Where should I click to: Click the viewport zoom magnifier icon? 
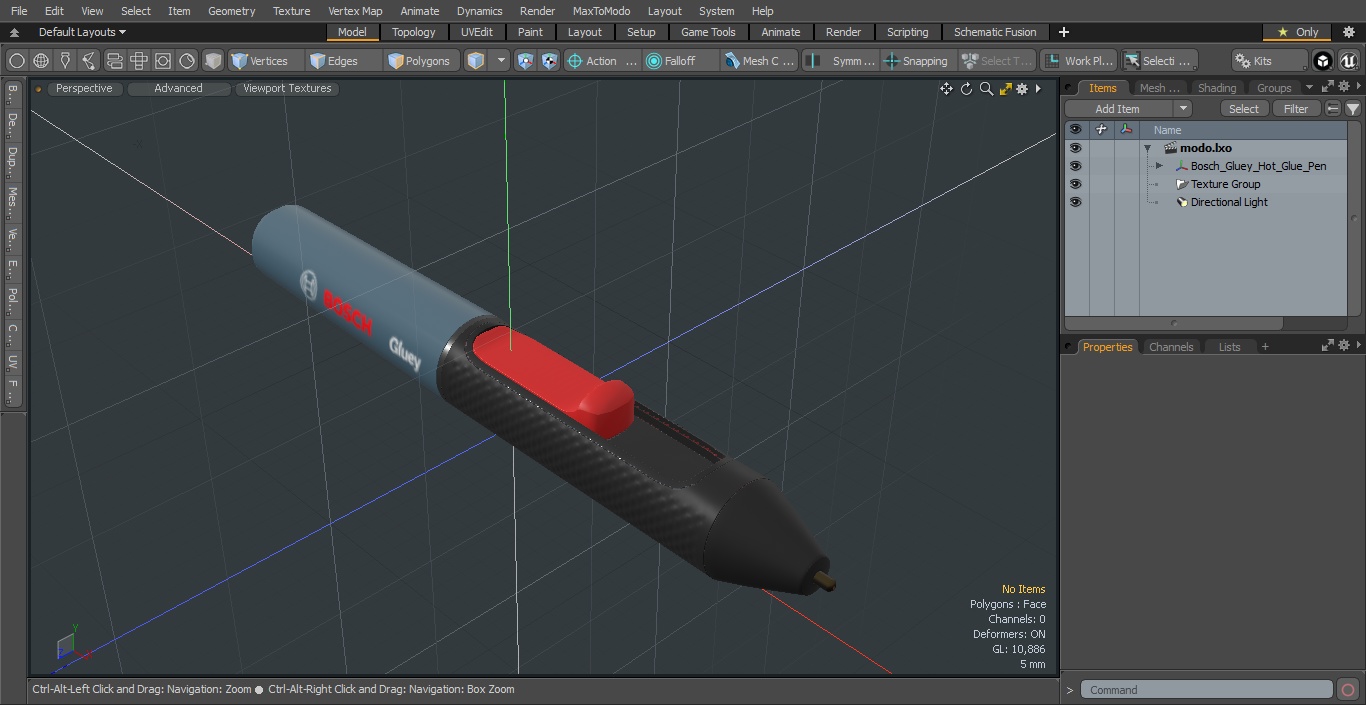point(986,89)
